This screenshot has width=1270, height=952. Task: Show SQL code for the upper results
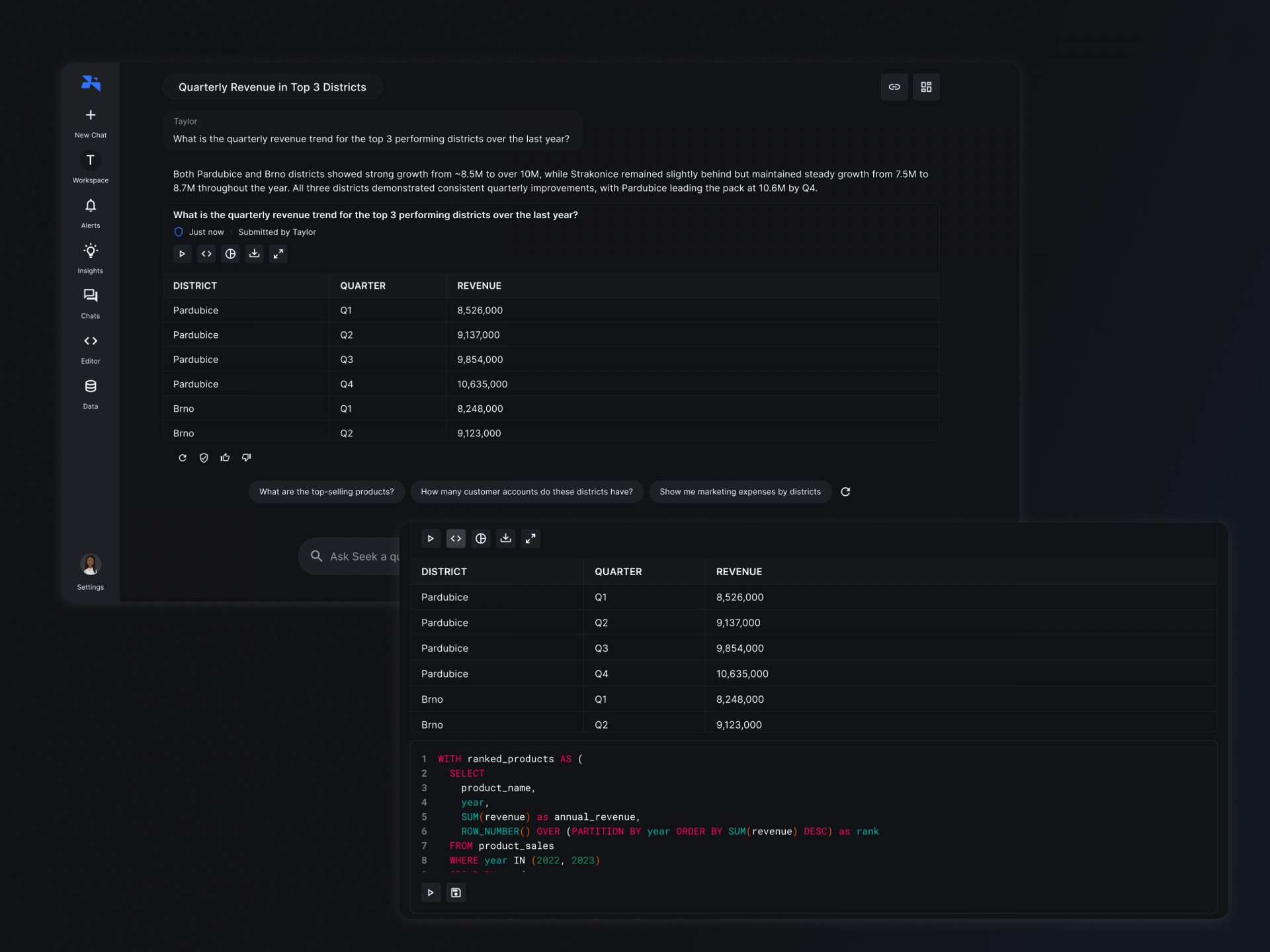[206, 254]
